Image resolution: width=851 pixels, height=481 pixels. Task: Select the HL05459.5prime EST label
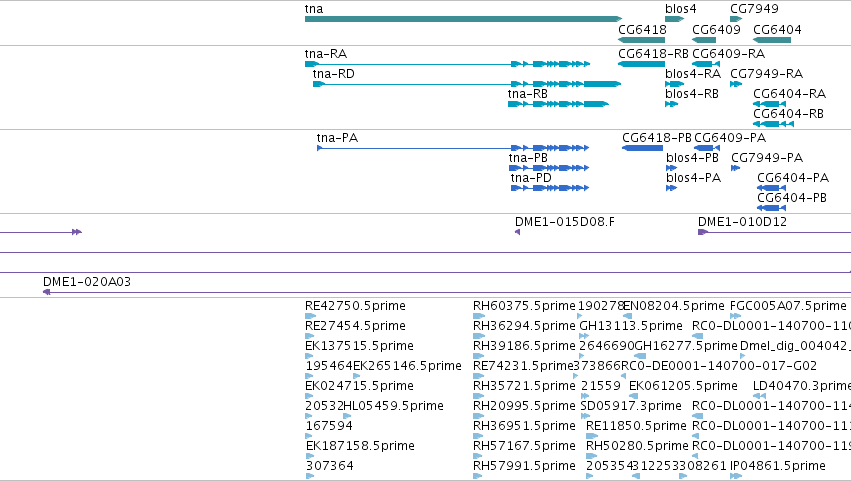coord(393,406)
